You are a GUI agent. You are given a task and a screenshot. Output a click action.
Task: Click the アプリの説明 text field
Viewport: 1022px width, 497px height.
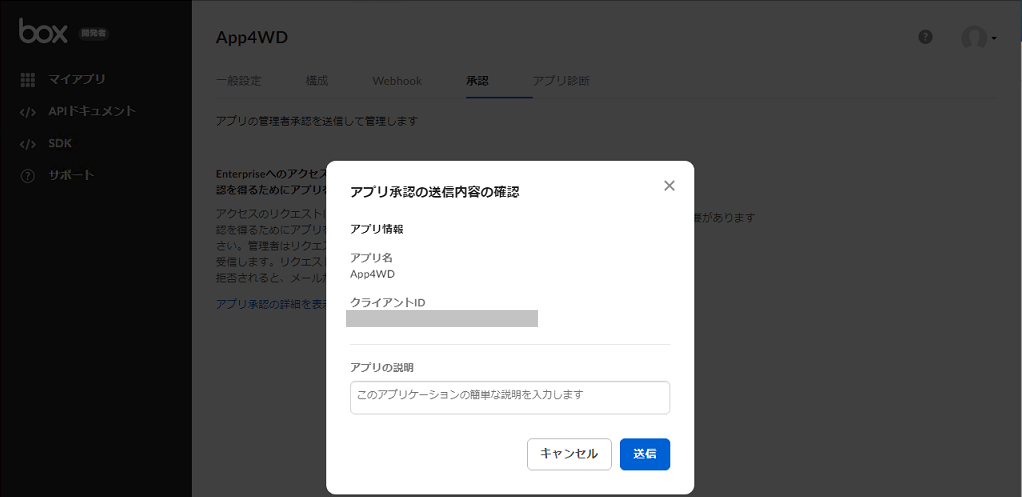pos(510,397)
